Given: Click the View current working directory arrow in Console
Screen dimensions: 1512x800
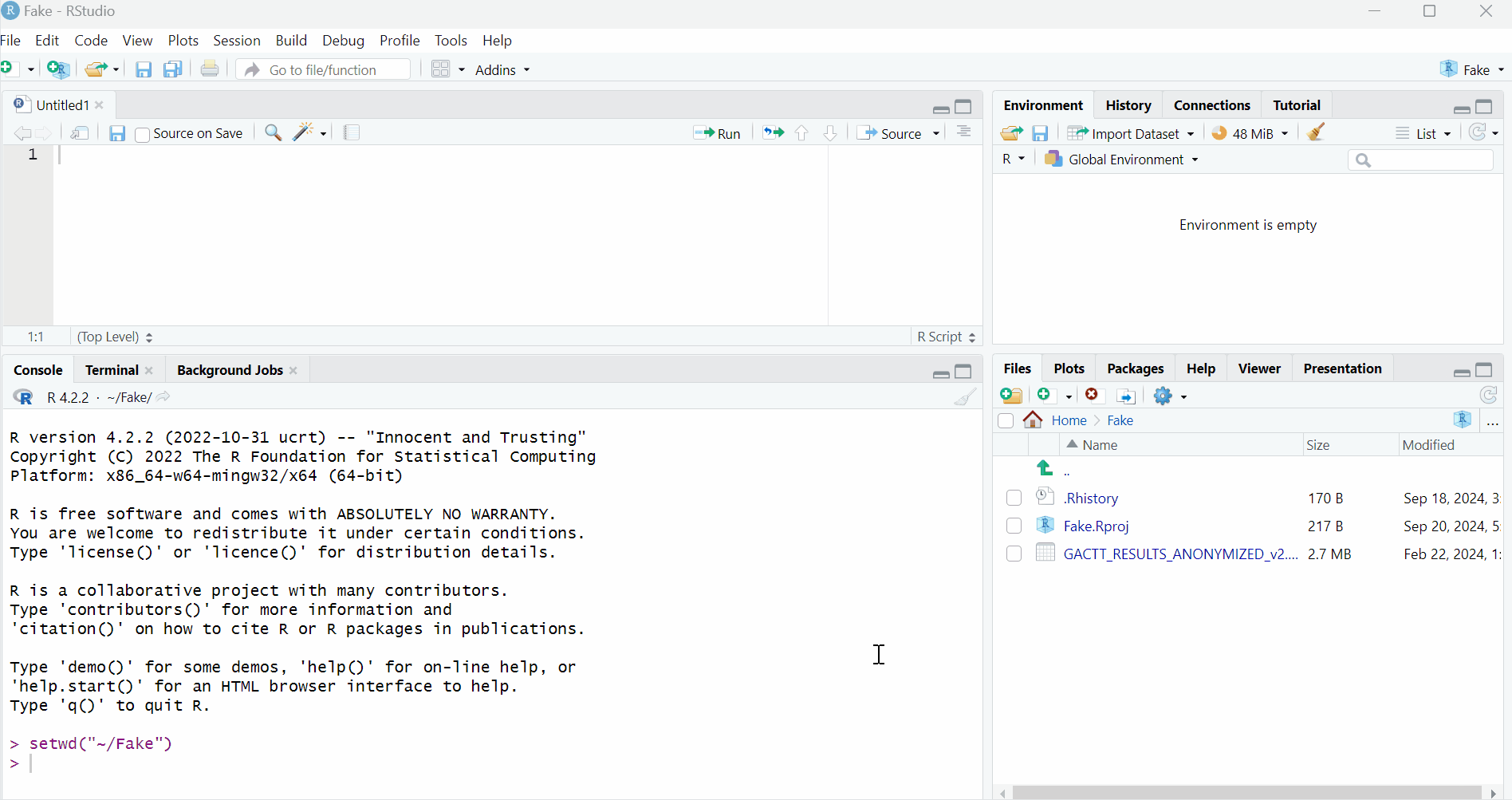Looking at the screenshot, I should 163,397.
